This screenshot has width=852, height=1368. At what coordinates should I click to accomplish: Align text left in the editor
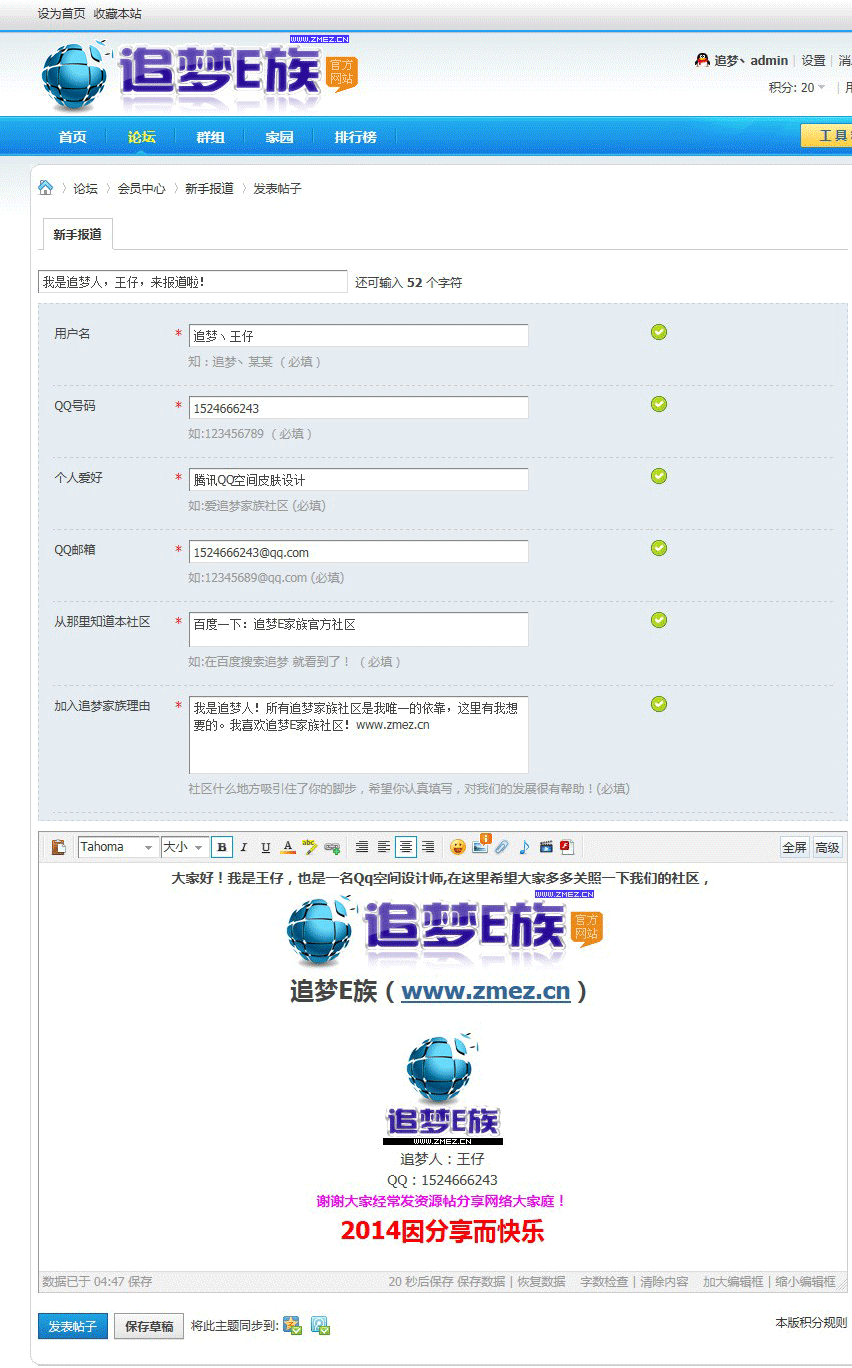coord(383,847)
